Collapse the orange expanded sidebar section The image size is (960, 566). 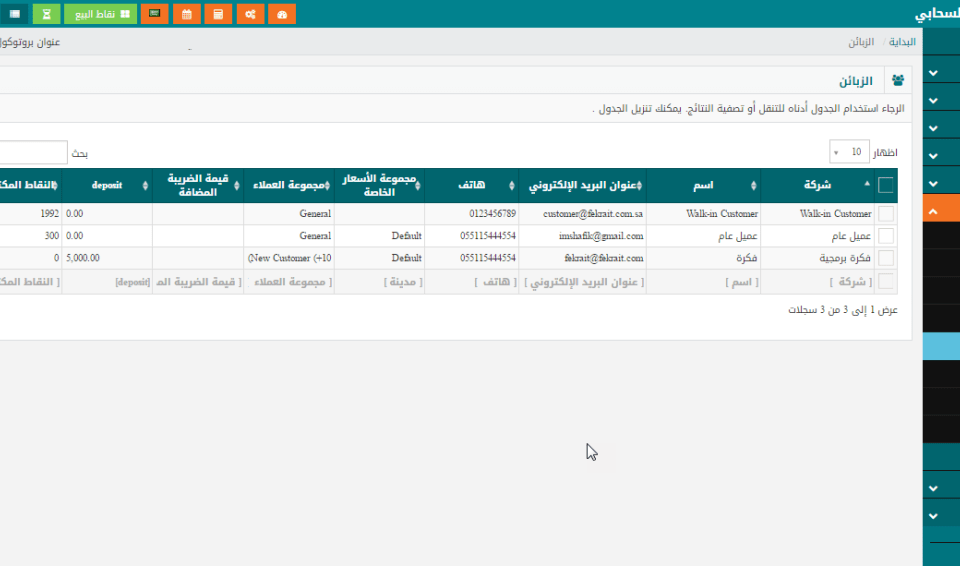click(933, 212)
